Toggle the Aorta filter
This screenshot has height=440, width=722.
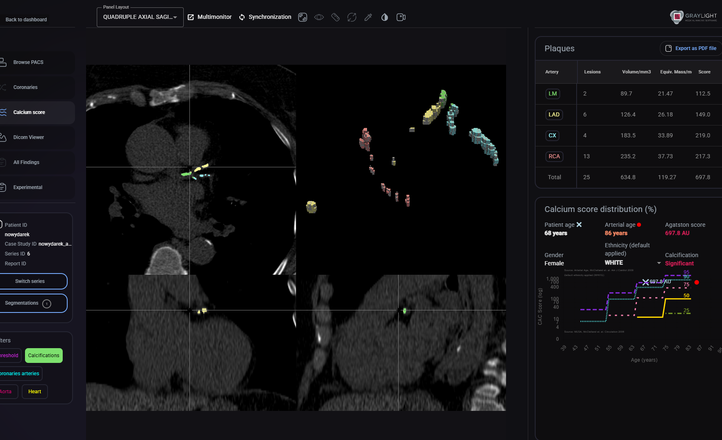[8, 392]
